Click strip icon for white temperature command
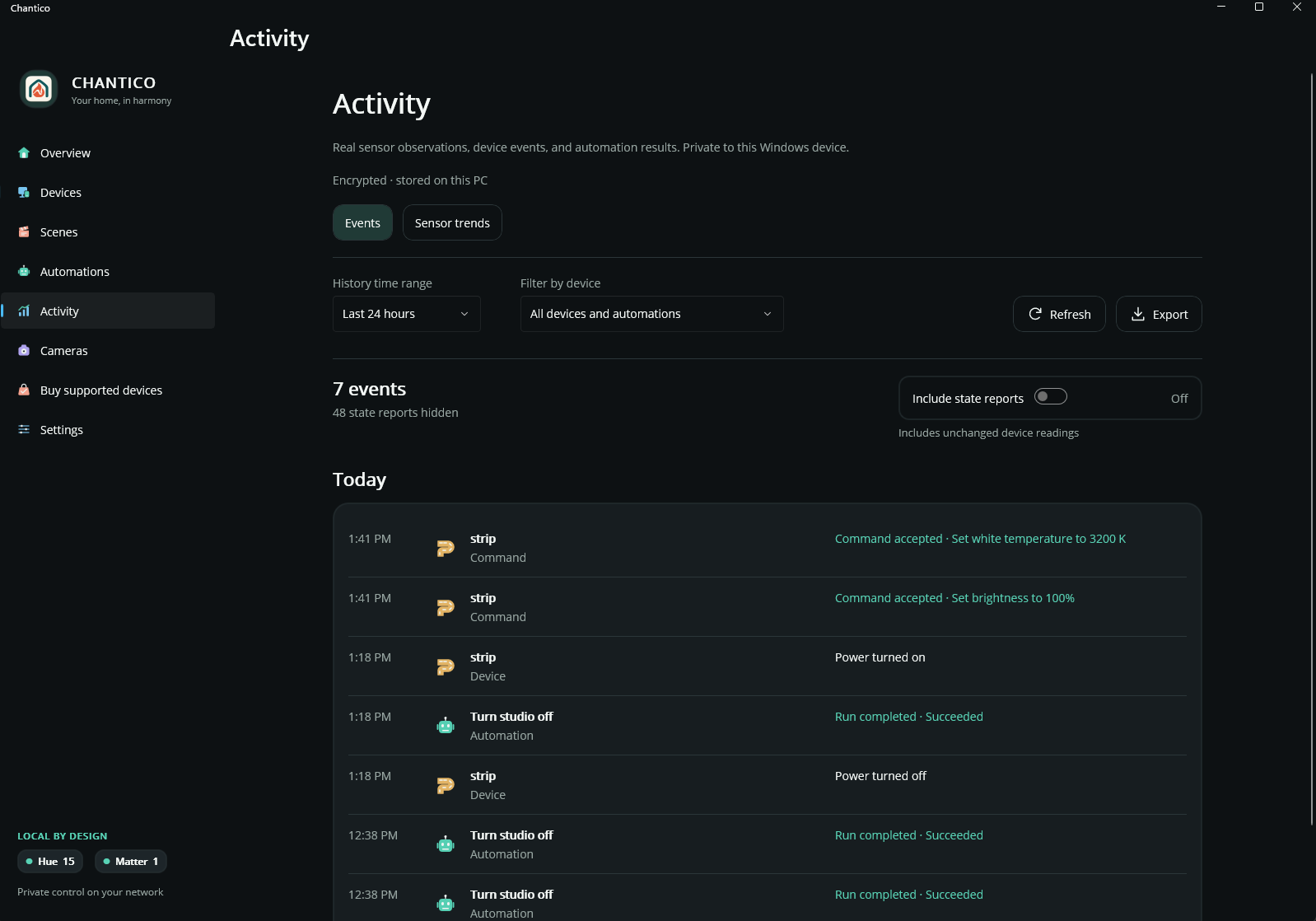This screenshot has height=921, width=1316. click(x=446, y=548)
